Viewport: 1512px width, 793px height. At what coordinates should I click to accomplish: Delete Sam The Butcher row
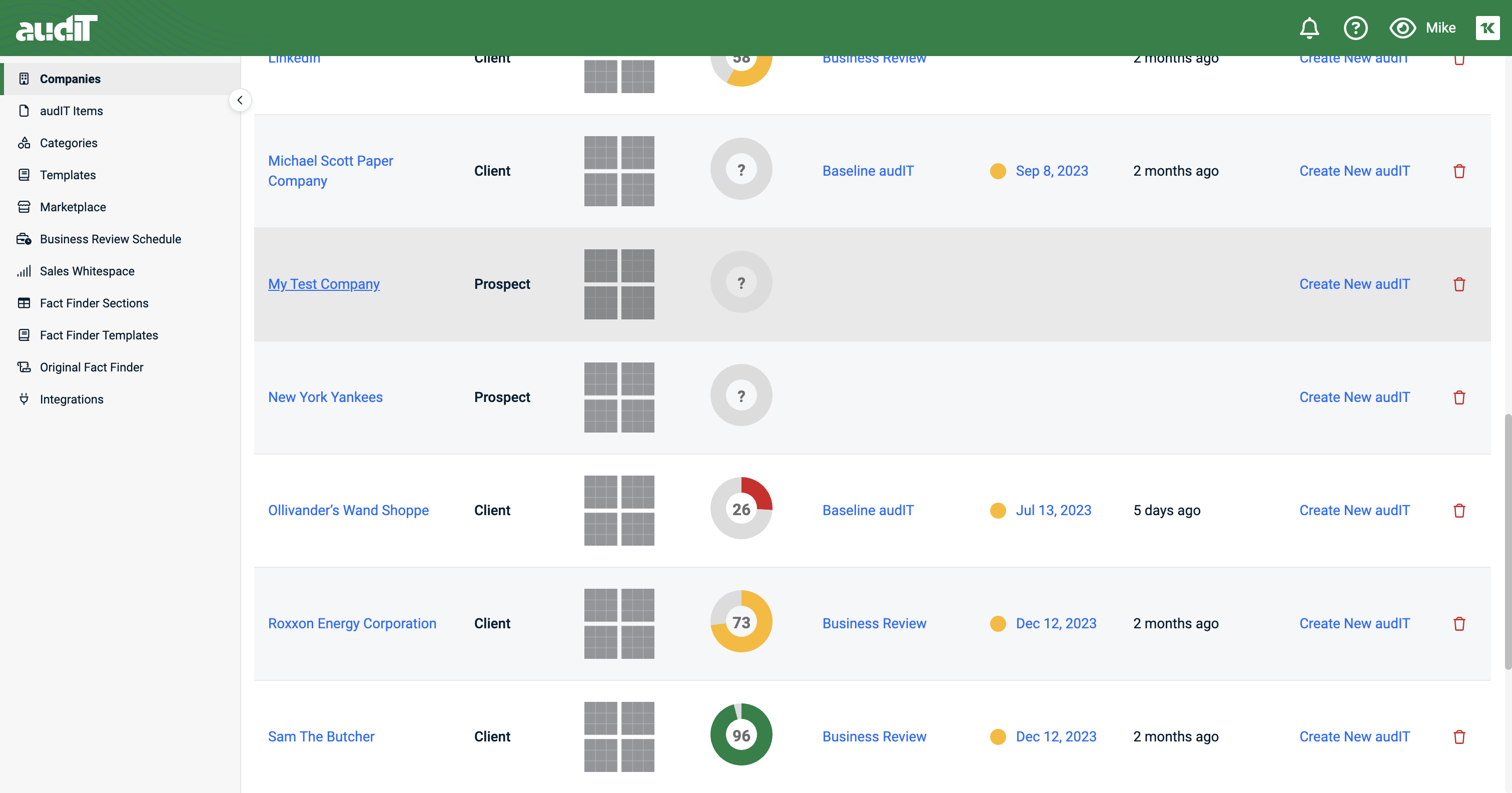coord(1459,736)
